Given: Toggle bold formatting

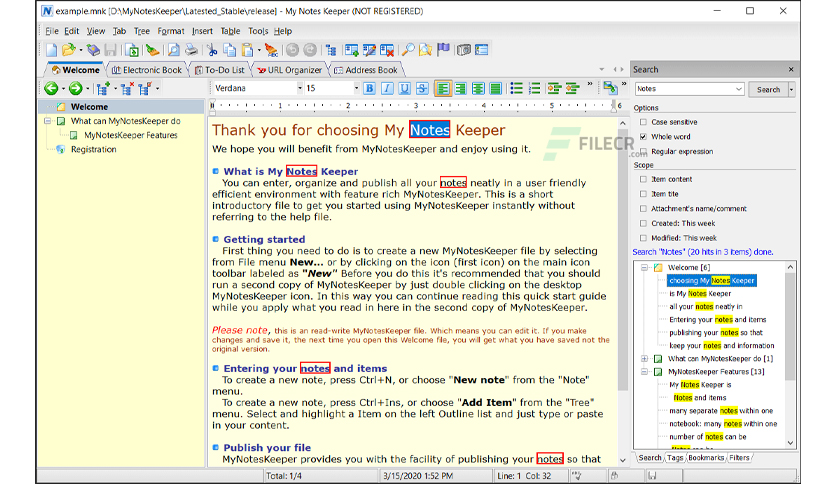Looking at the screenshot, I should (x=369, y=88).
